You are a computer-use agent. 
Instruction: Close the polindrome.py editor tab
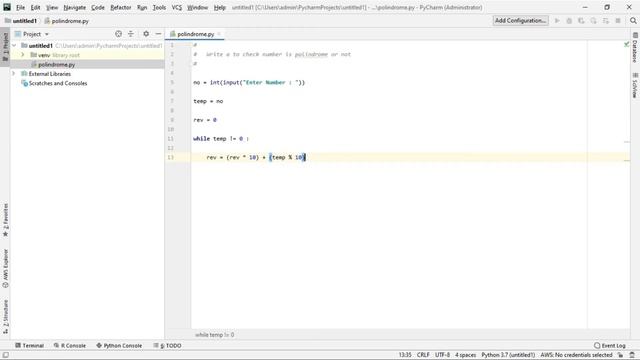(219, 34)
